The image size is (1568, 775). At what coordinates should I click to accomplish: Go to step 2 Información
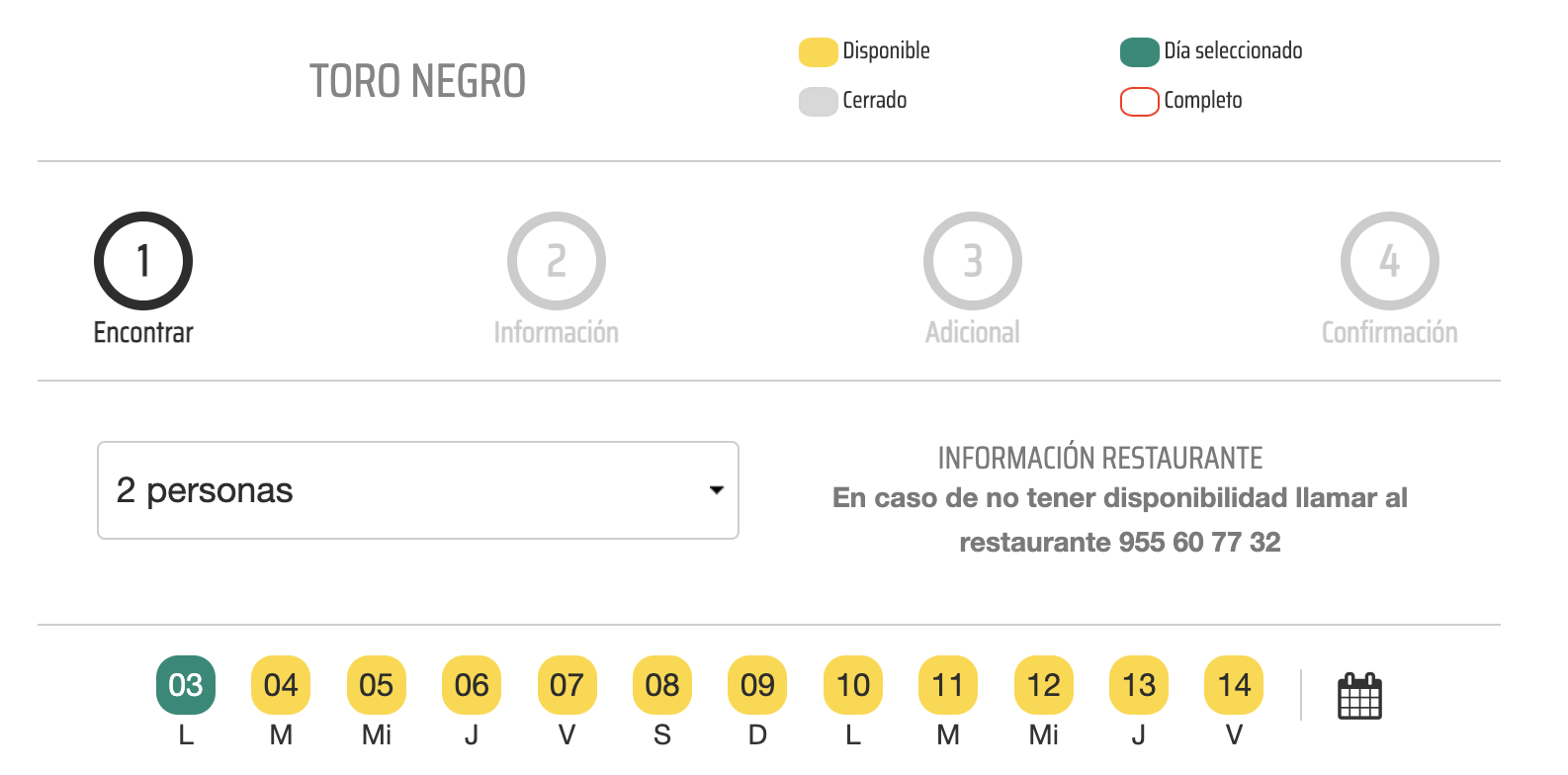(557, 279)
